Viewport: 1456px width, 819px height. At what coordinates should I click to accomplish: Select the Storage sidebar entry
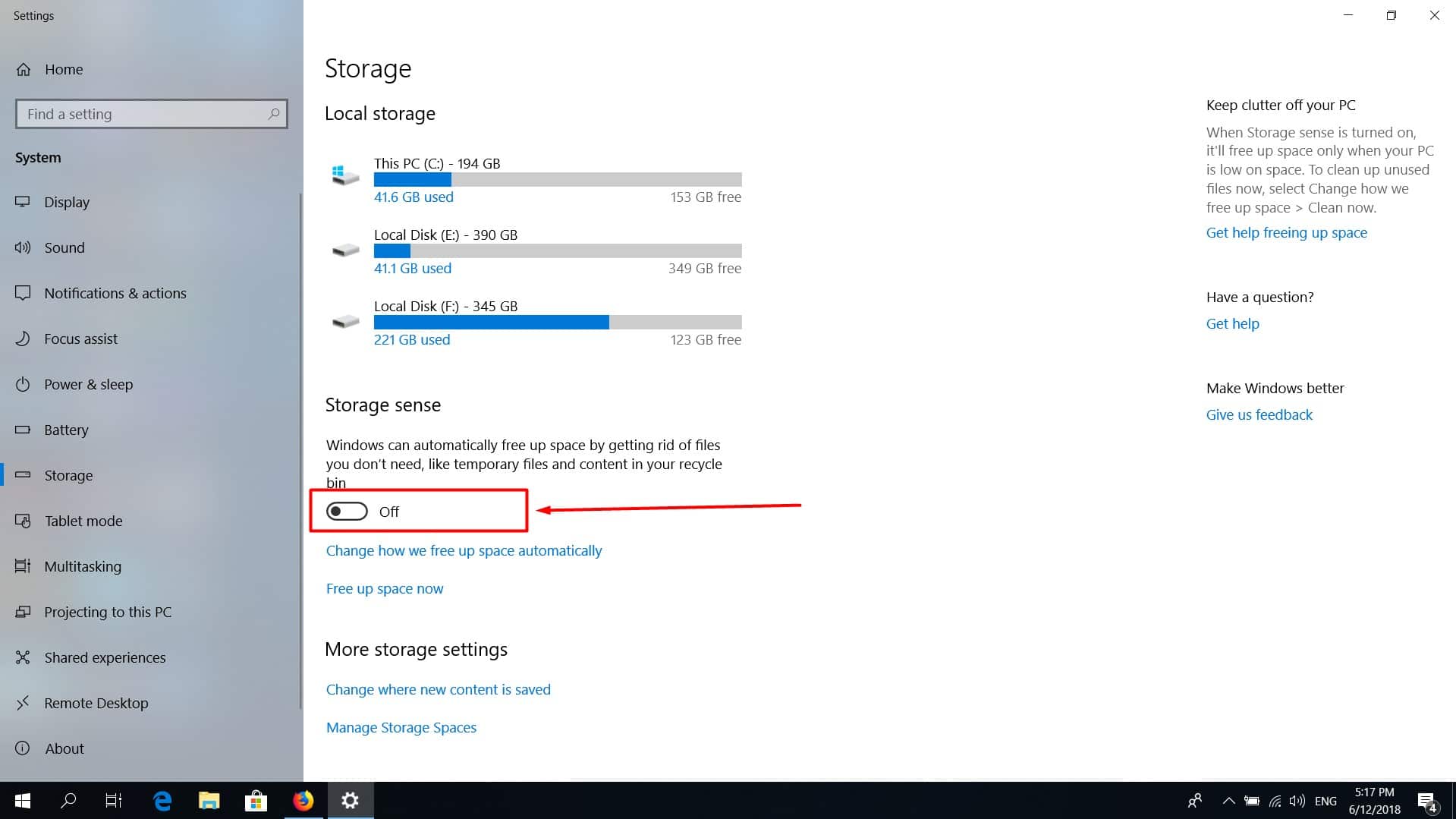pos(68,475)
